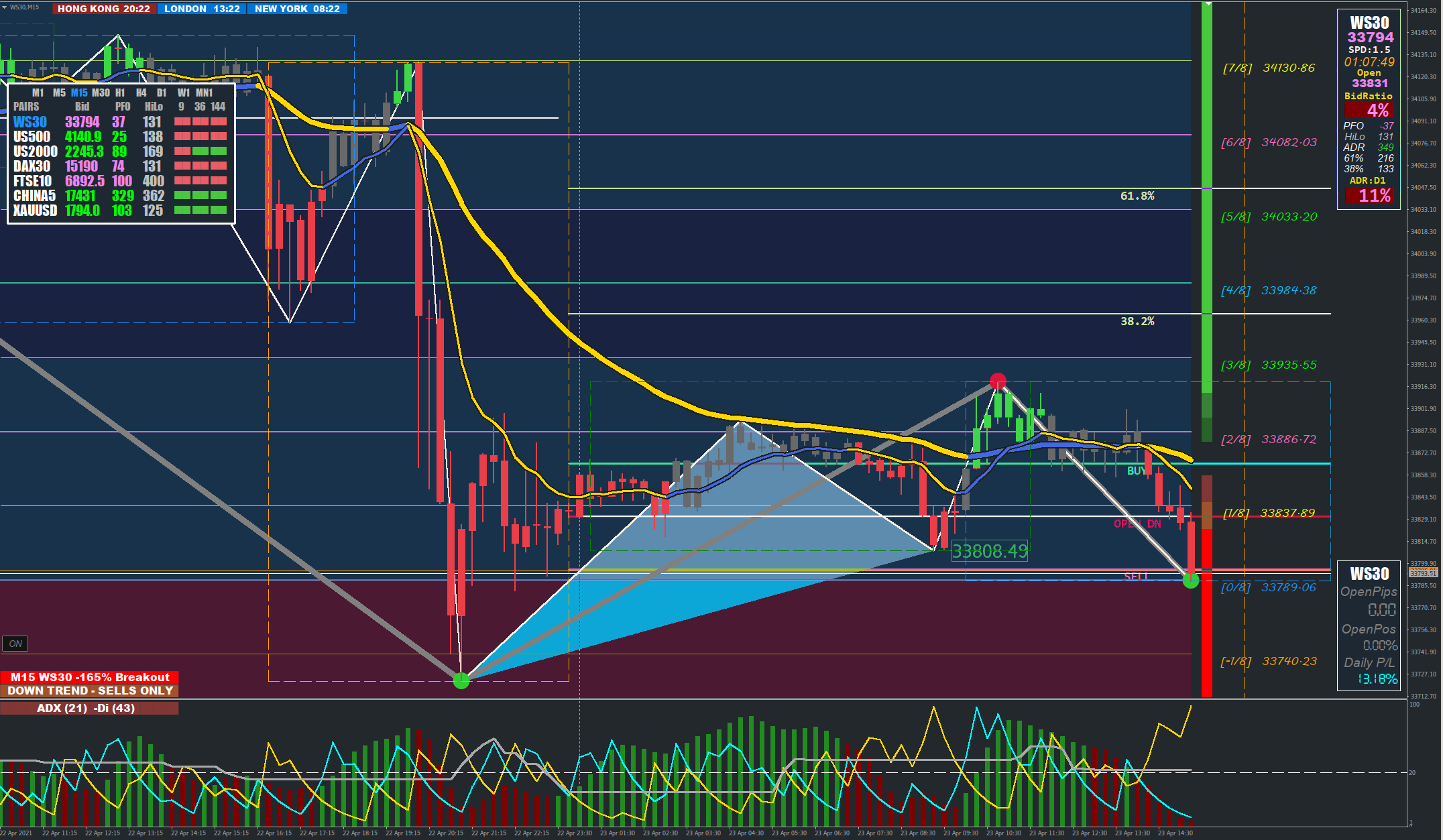Screen dimensions: 1443x840
Task: Select the D1 timeframe in dashboard
Action: (162, 93)
